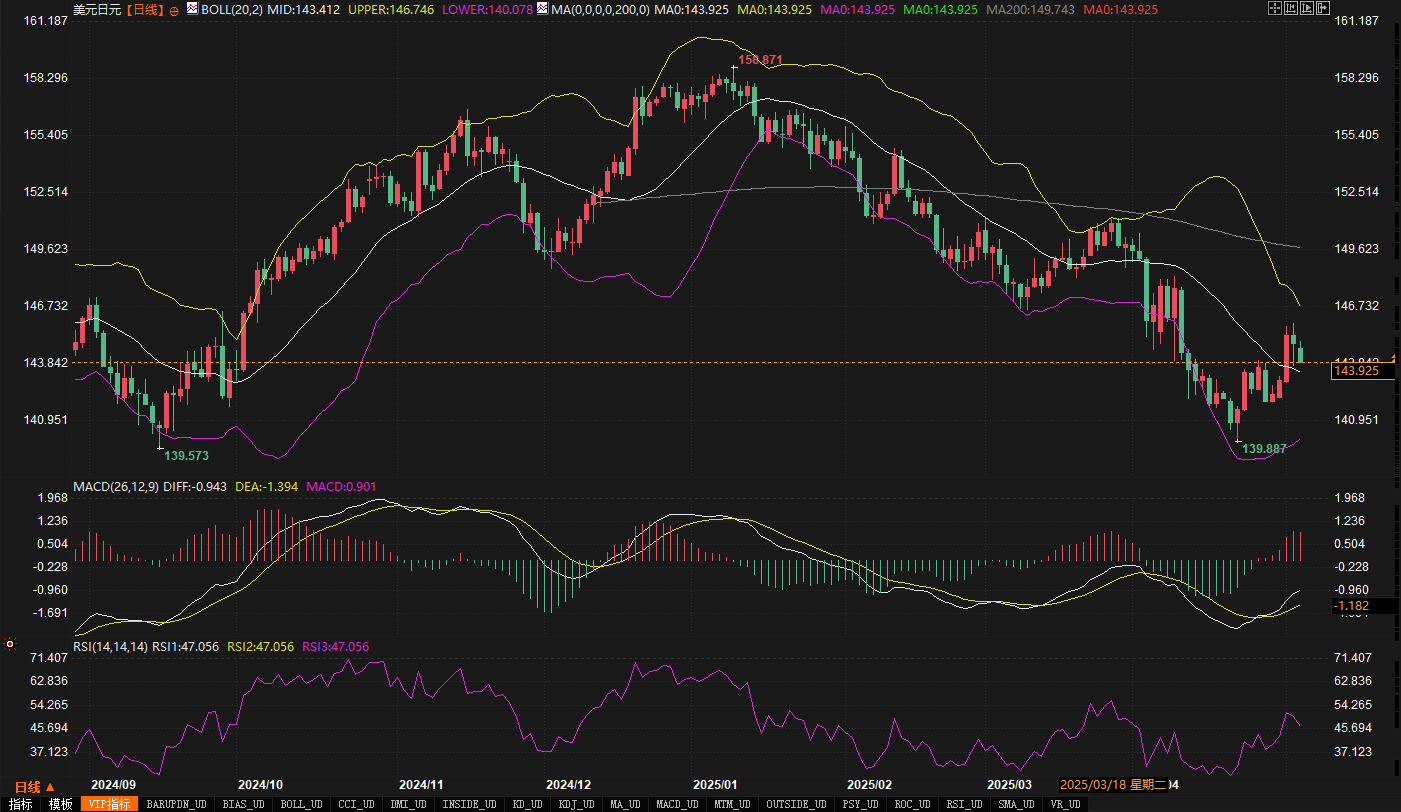Click the MA indicator chart icon
Viewport: 1401px width, 812px height.
[542, 8]
